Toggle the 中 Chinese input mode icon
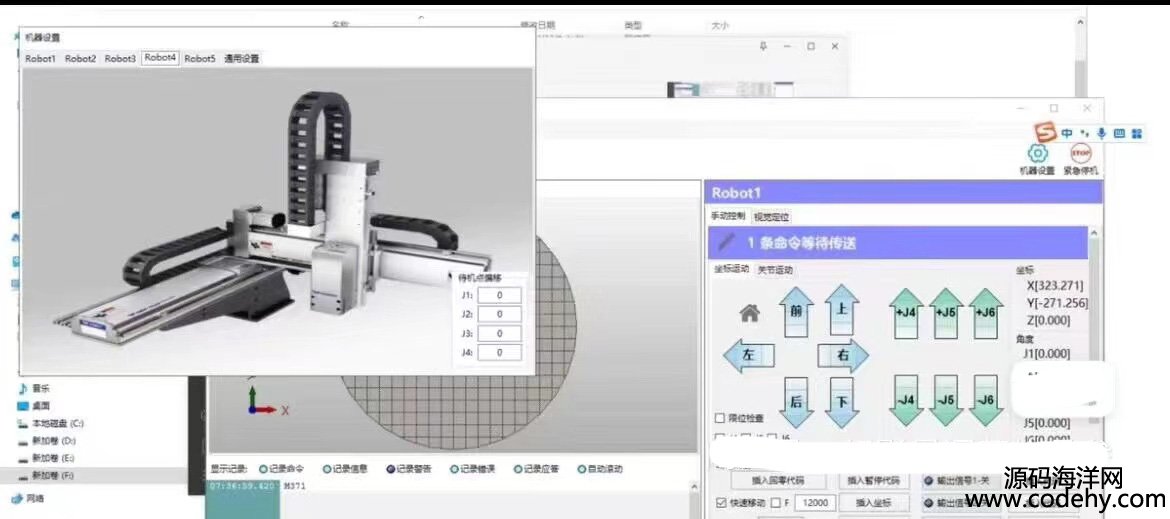Viewport: 1170px width, 519px height. click(1067, 133)
